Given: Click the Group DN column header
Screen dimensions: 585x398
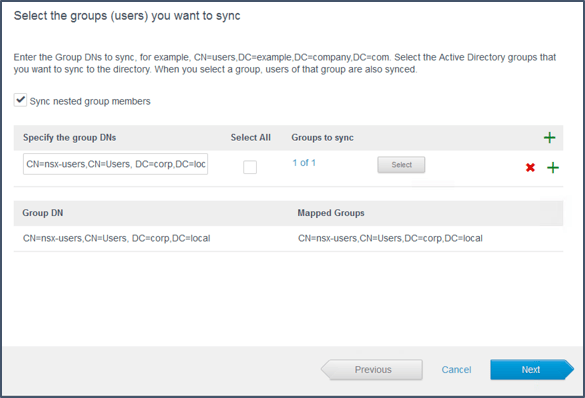Looking at the screenshot, I should click(x=43, y=213).
